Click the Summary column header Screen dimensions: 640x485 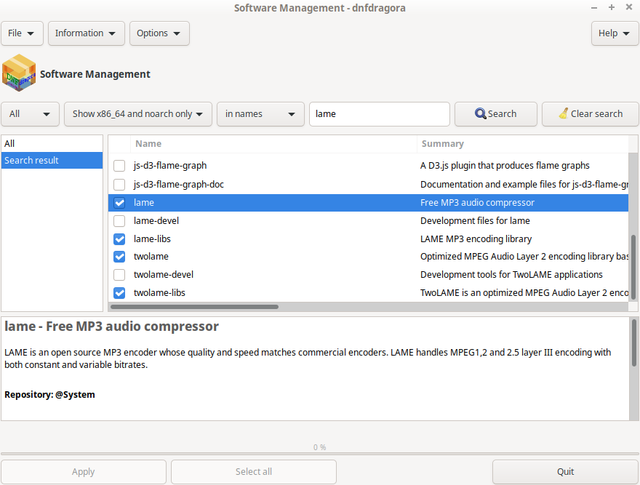coord(522,144)
